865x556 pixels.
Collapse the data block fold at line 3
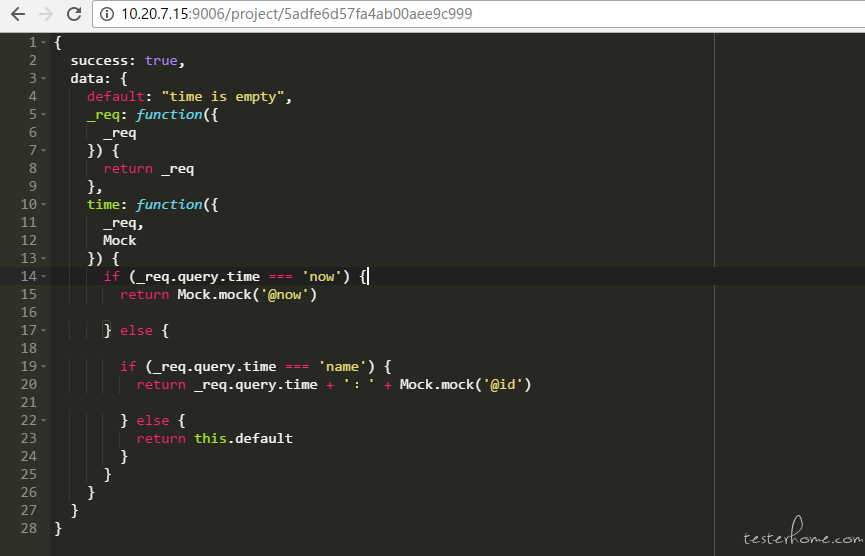(x=44, y=78)
